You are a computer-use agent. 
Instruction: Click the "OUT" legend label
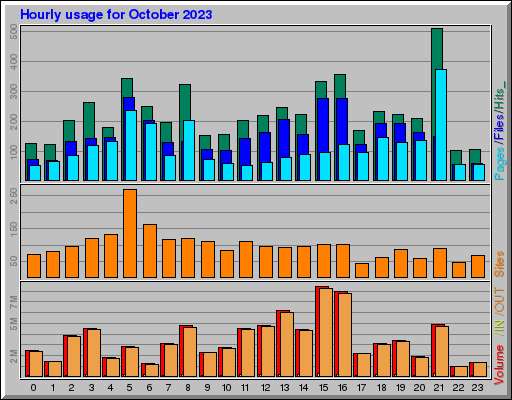(499, 301)
